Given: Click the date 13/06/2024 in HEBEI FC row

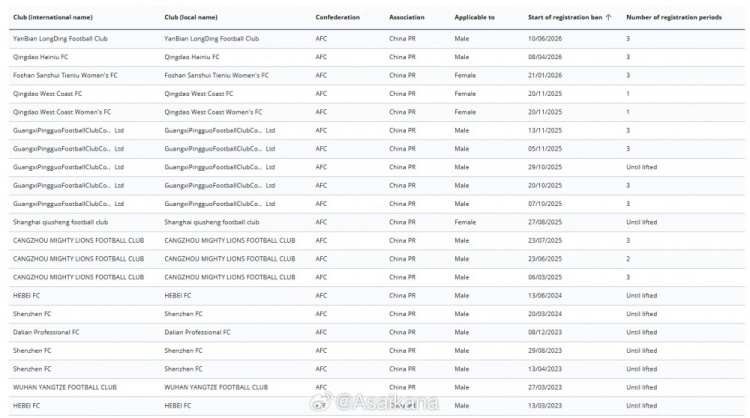Looking at the screenshot, I should [x=545, y=296].
